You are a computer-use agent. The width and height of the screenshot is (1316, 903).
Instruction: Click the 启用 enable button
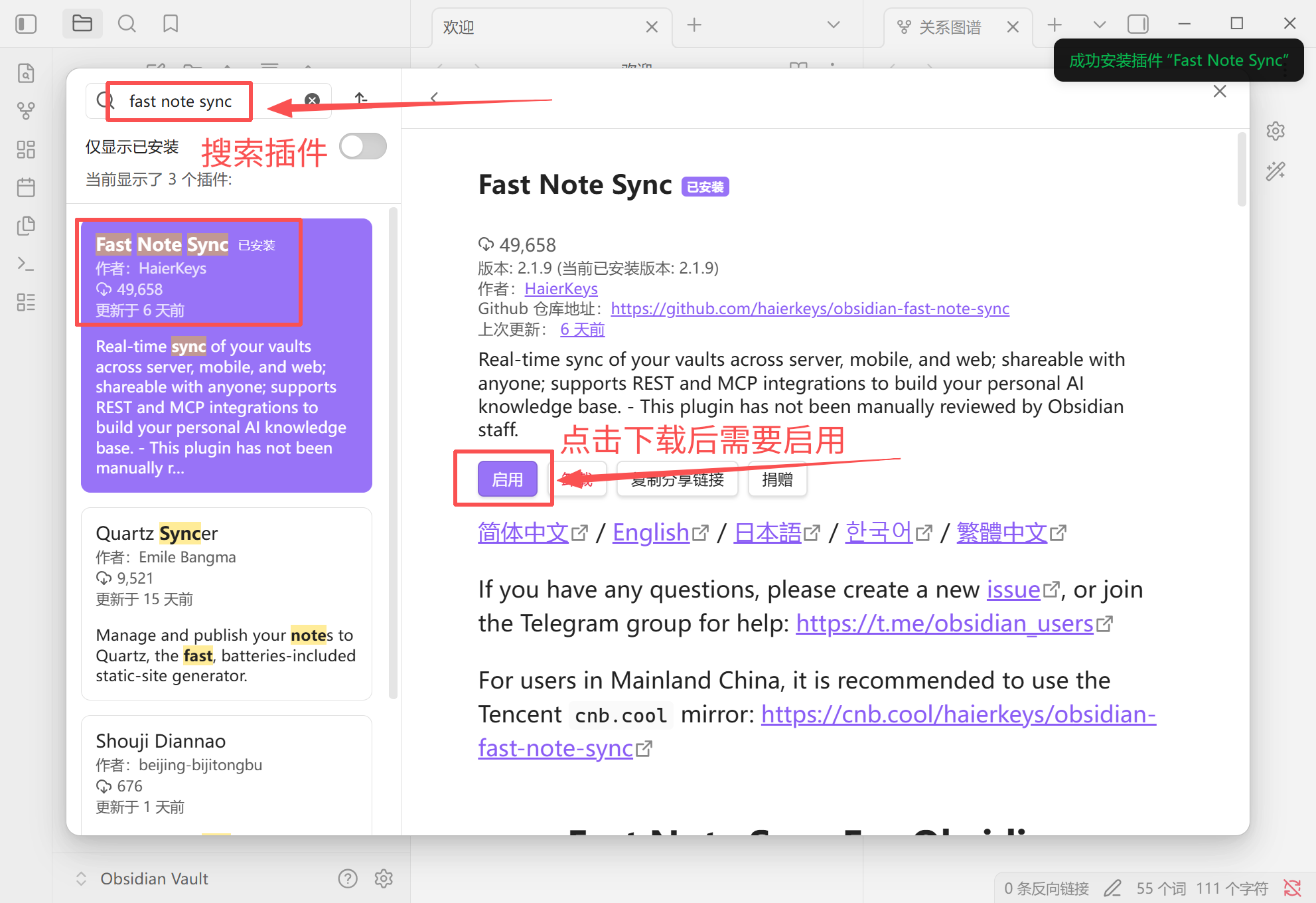coord(508,479)
